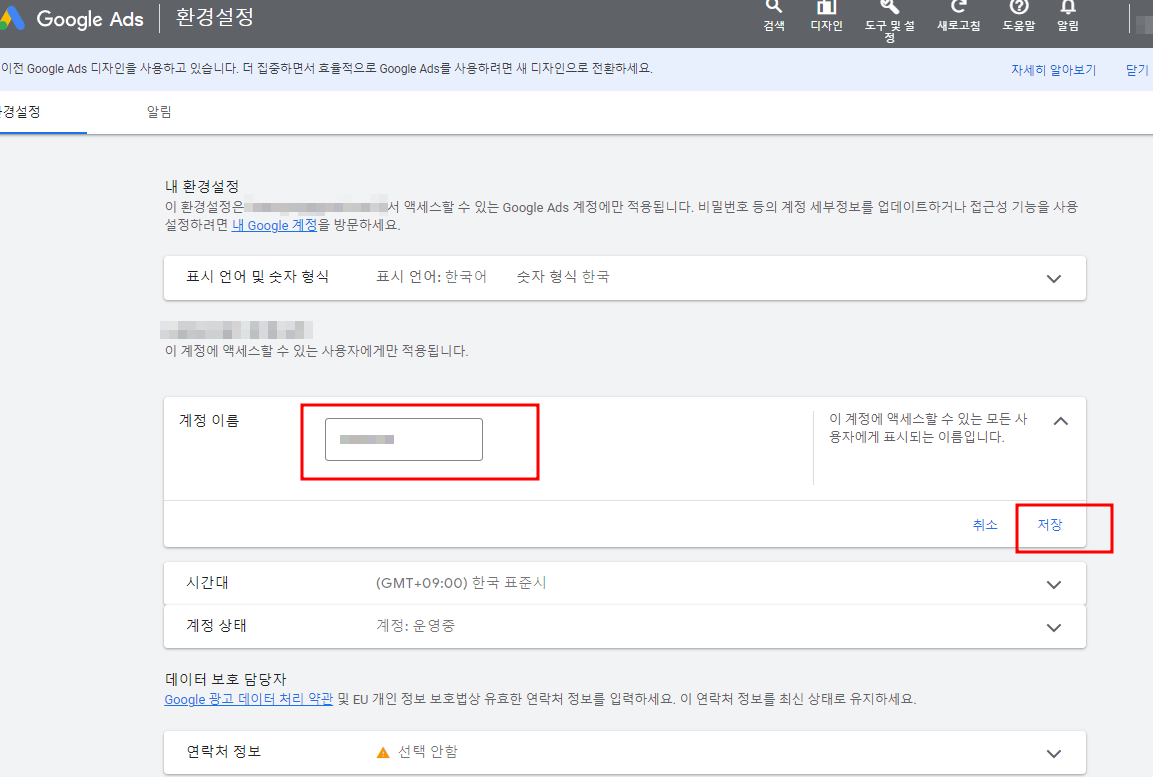Expand the 시간대 section
Viewport: 1153px width, 777px height.
coord(1053,583)
